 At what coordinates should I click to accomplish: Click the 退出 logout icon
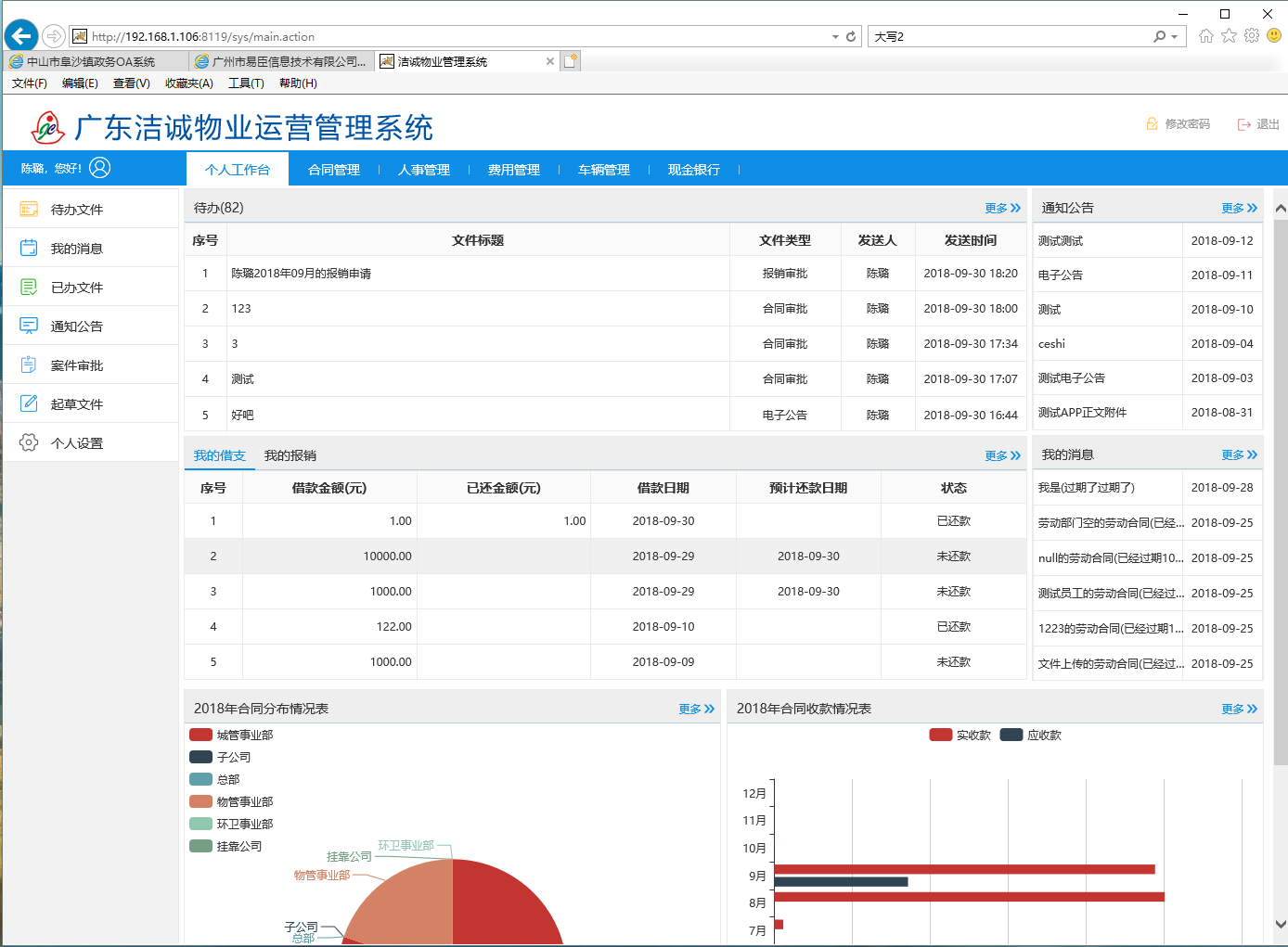pyautogui.click(x=1243, y=124)
